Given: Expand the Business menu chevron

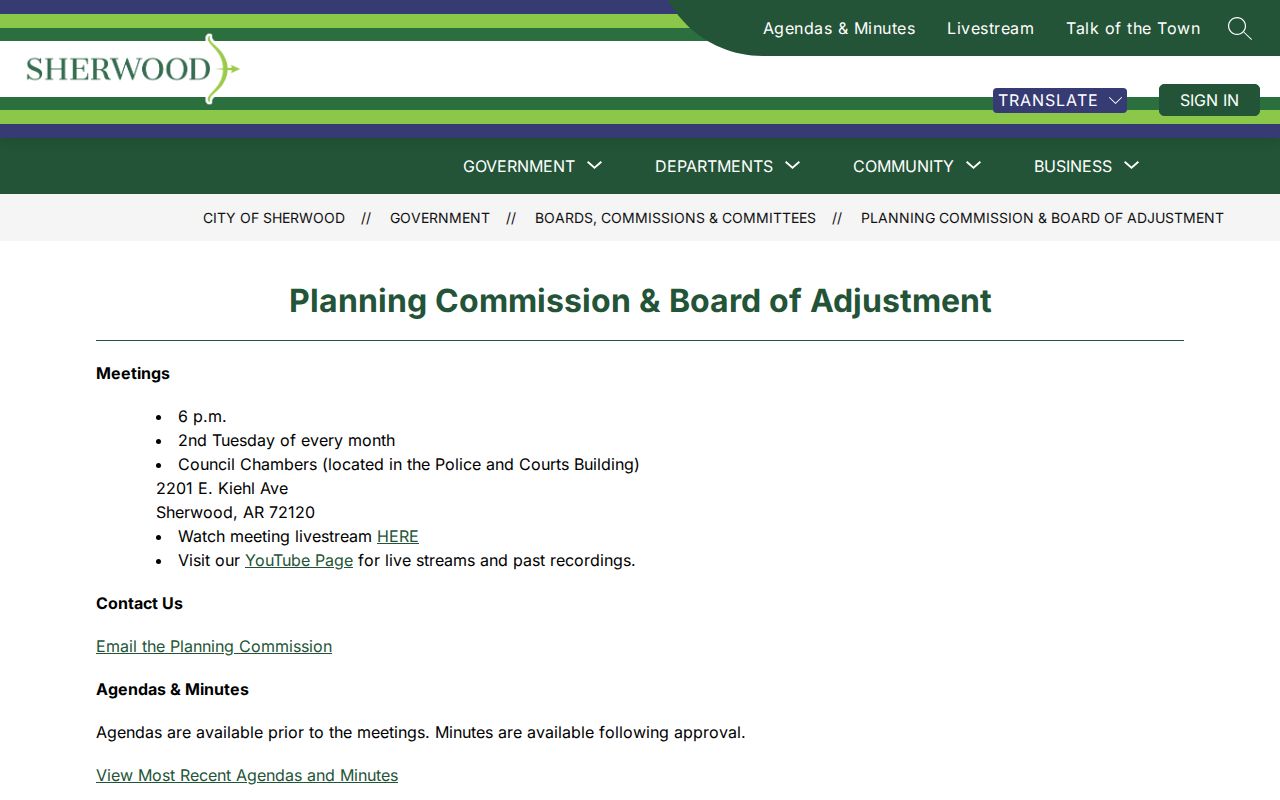Looking at the screenshot, I should point(1132,165).
